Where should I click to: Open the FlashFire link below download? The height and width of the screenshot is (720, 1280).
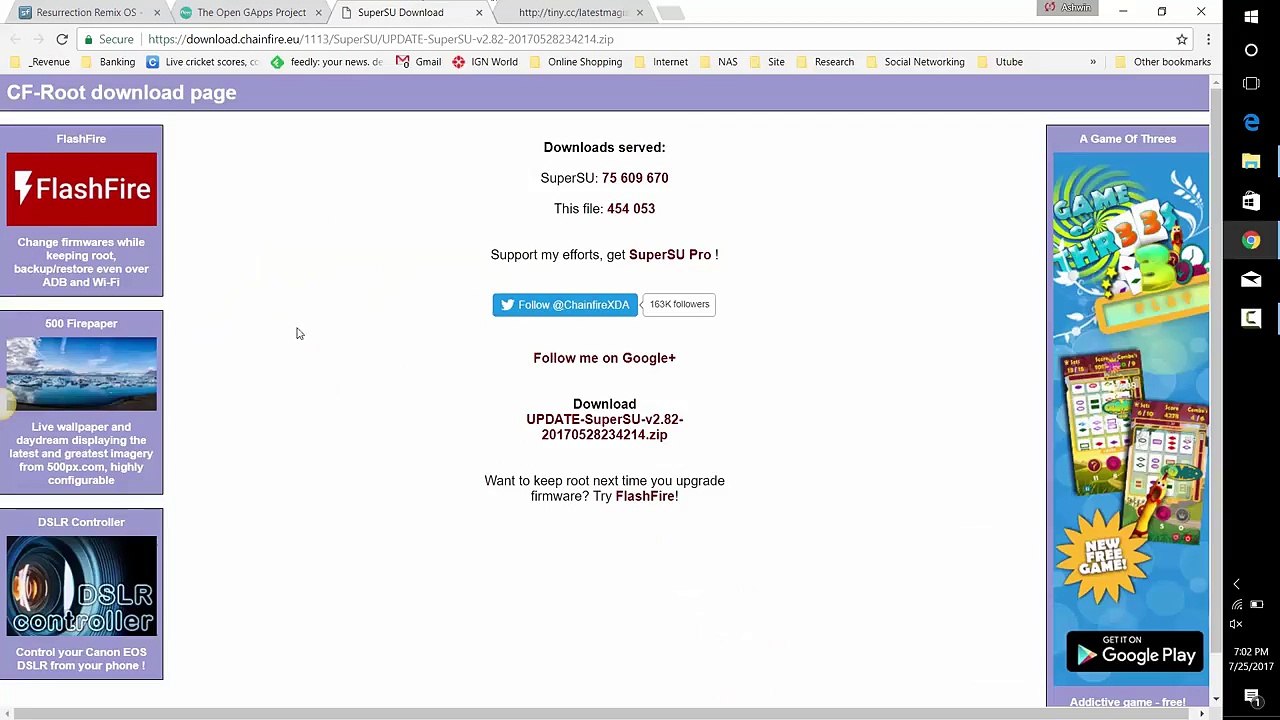click(x=645, y=496)
